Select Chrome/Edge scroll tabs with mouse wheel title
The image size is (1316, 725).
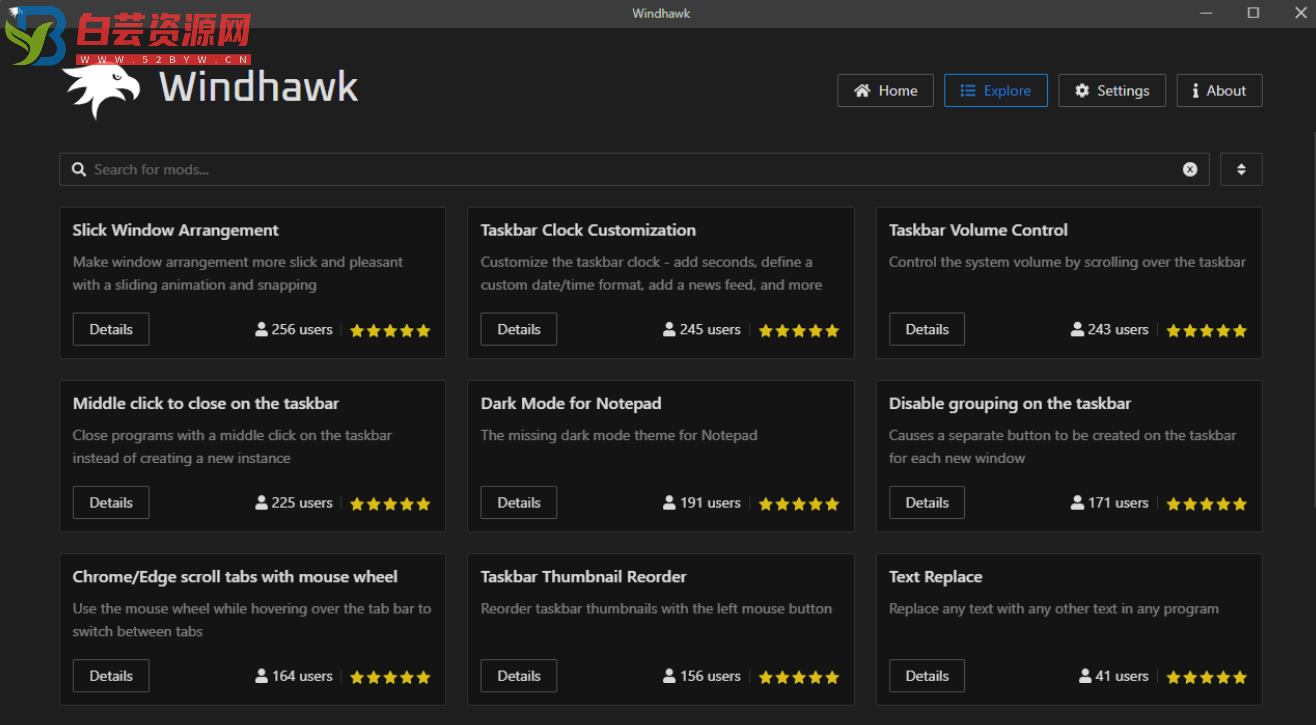[235, 576]
